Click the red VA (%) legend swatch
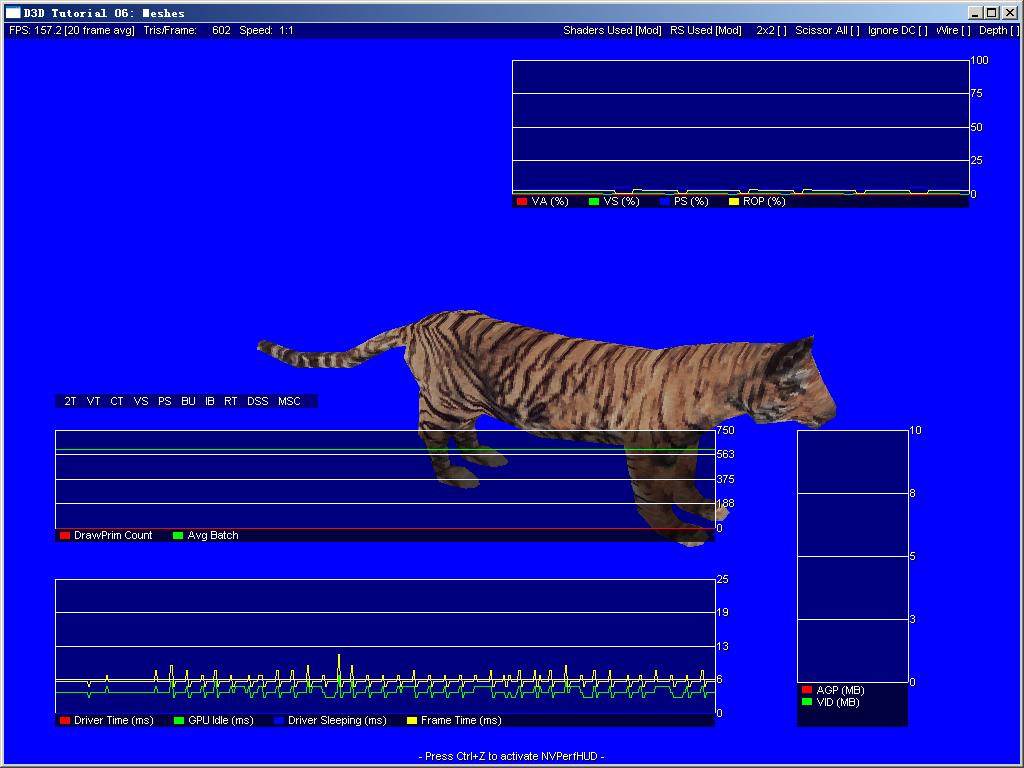This screenshot has width=1024, height=768. click(x=522, y=202)
